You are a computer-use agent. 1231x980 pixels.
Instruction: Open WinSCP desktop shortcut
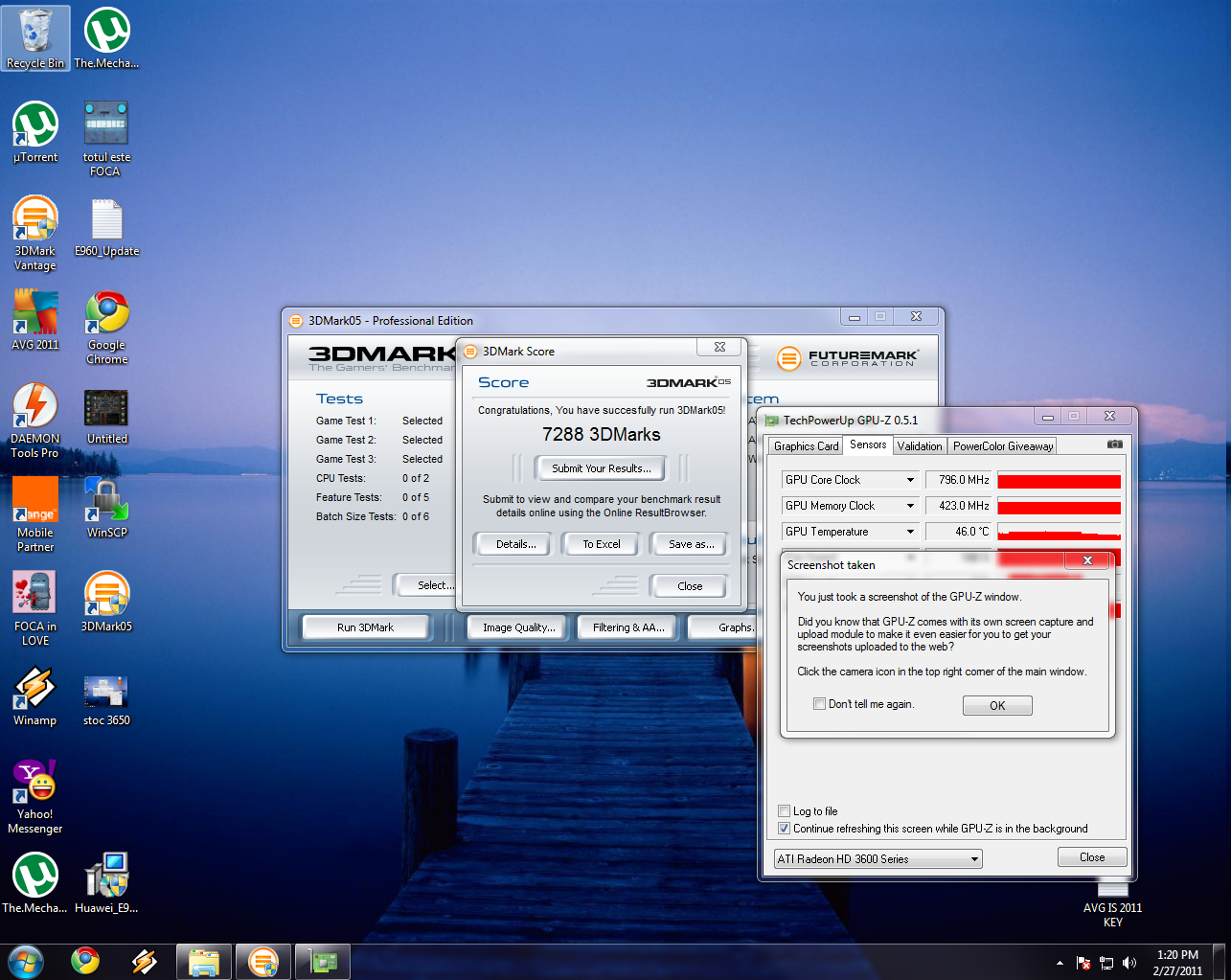[106, 508]
